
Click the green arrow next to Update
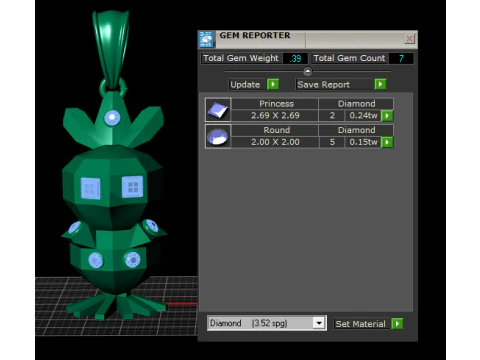point(273,84)
